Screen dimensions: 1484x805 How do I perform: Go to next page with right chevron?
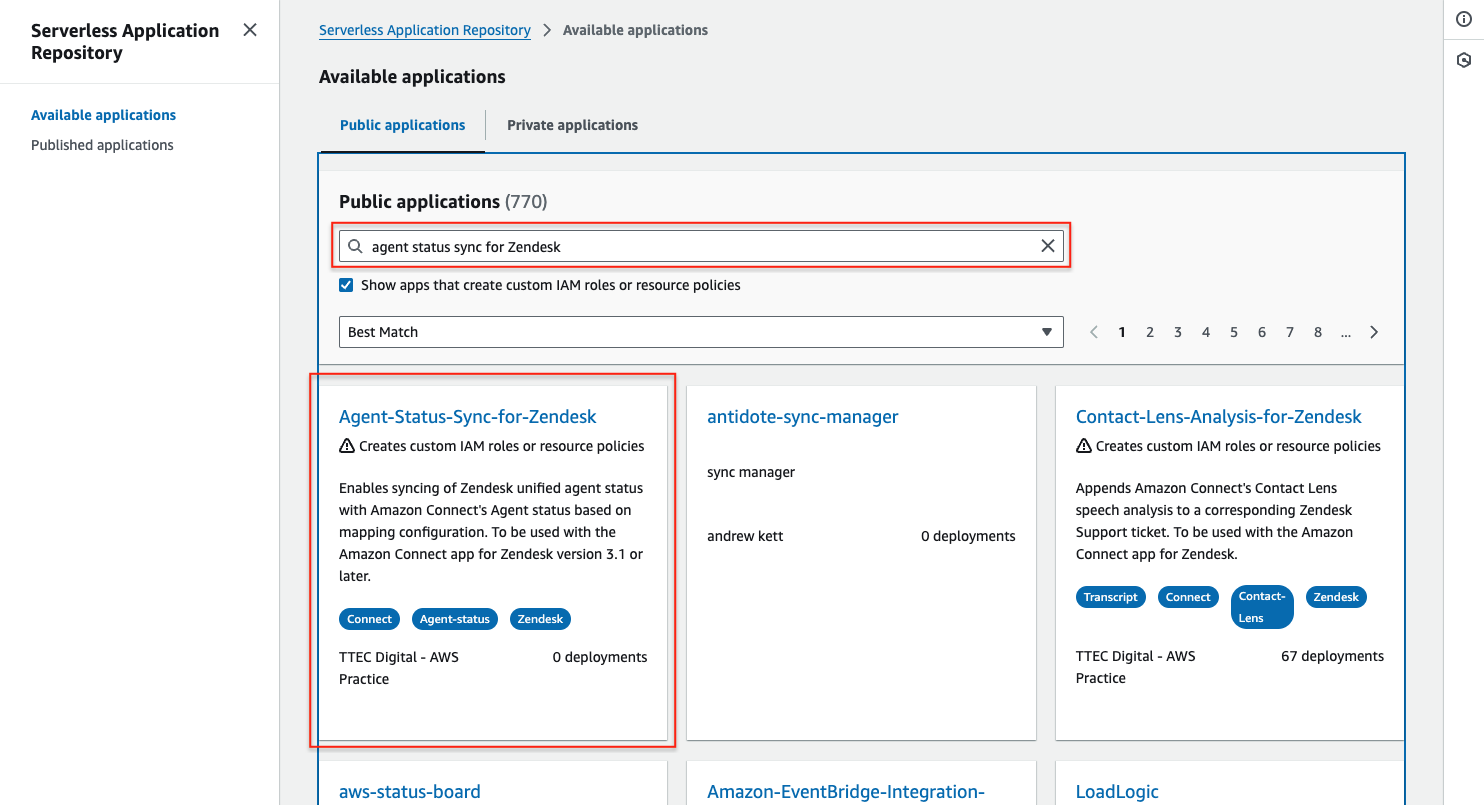click(1374, 332)
